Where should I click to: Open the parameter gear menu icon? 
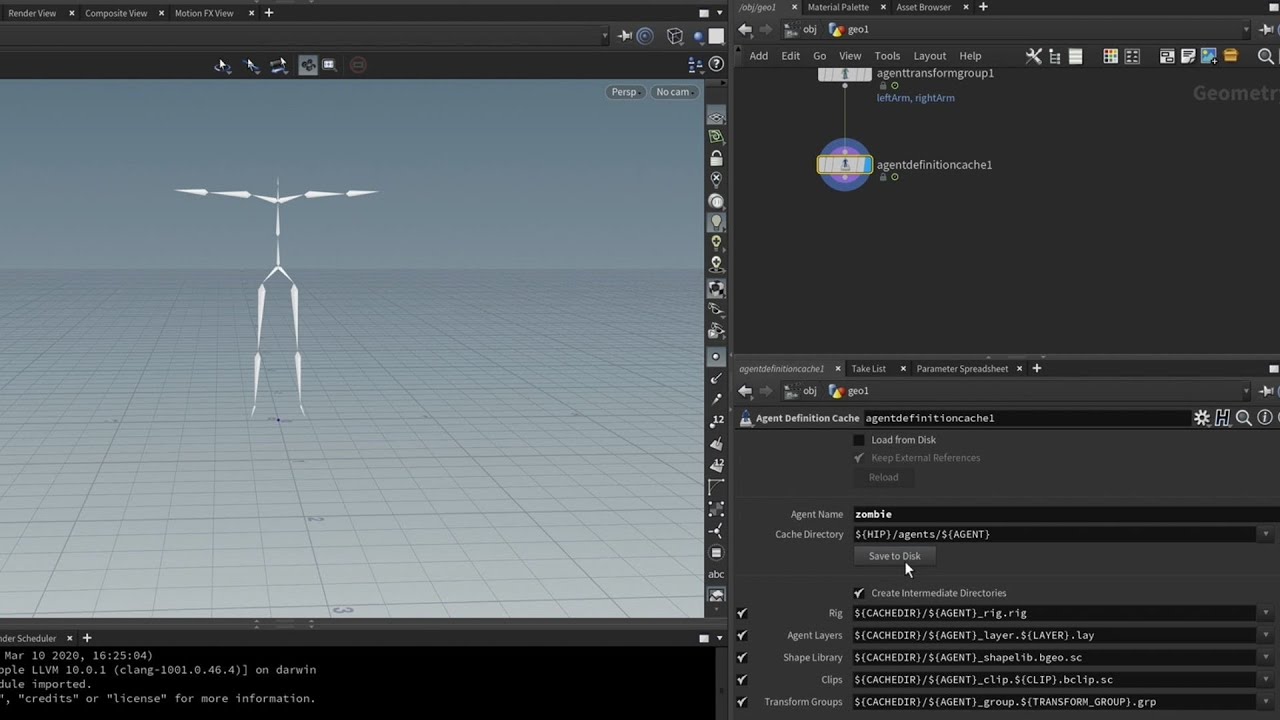[x=1202, y=418]
